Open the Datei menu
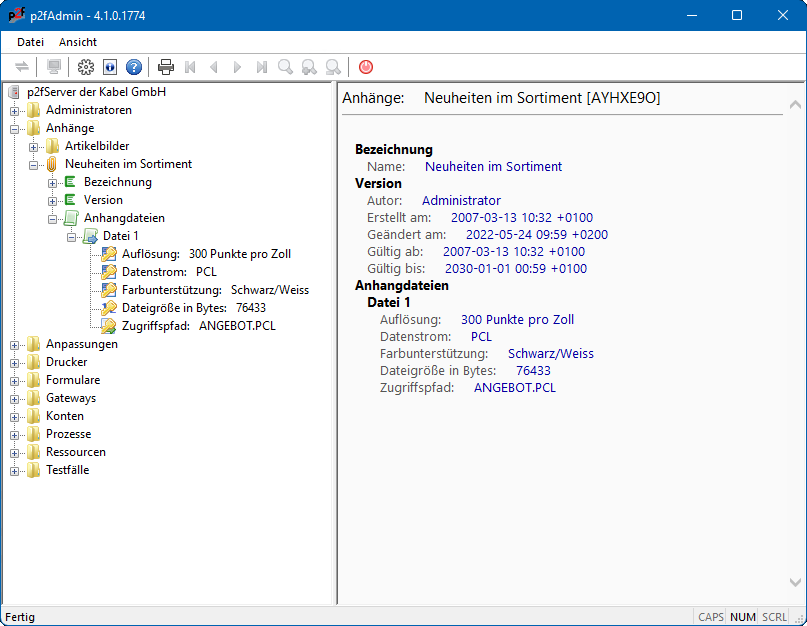 pyautogui.click(x=31, y=42)
